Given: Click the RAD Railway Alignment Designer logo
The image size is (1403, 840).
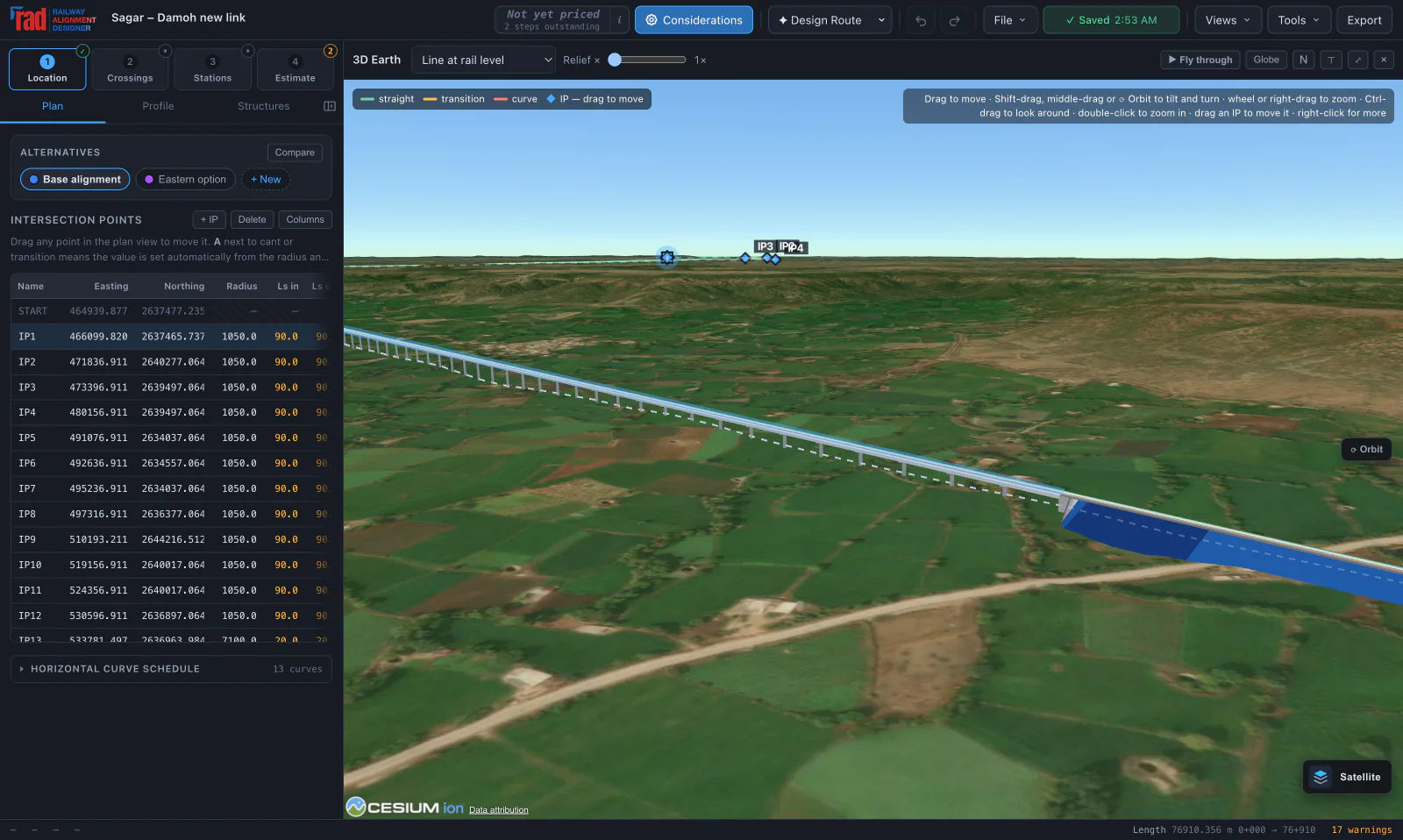Looking at the screenshot, I should pyautogui.click(x=53, y=19).
